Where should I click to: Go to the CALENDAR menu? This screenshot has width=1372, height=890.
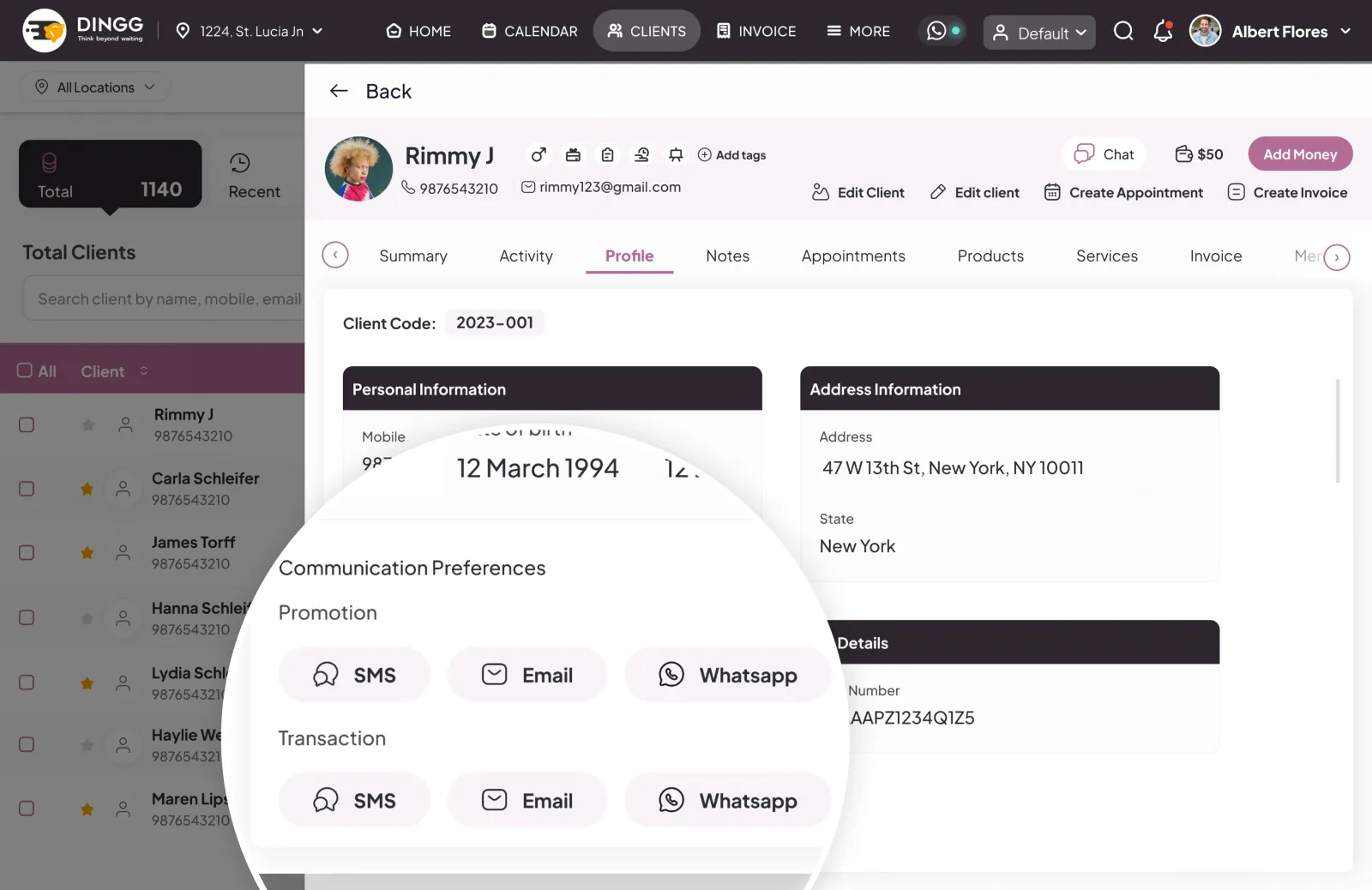(530, 31)
